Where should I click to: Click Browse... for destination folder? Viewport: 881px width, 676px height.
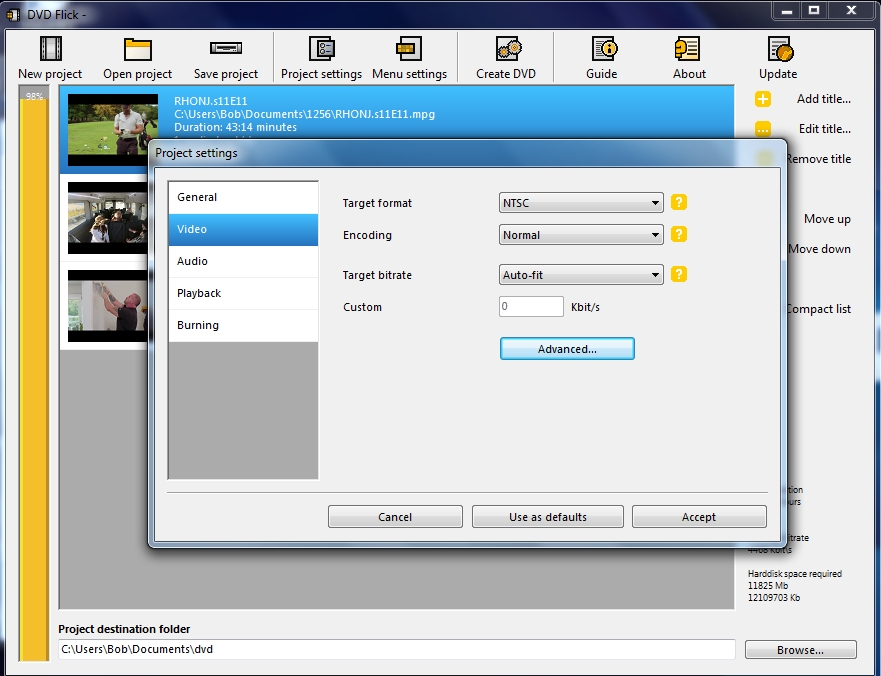(801, 650)
